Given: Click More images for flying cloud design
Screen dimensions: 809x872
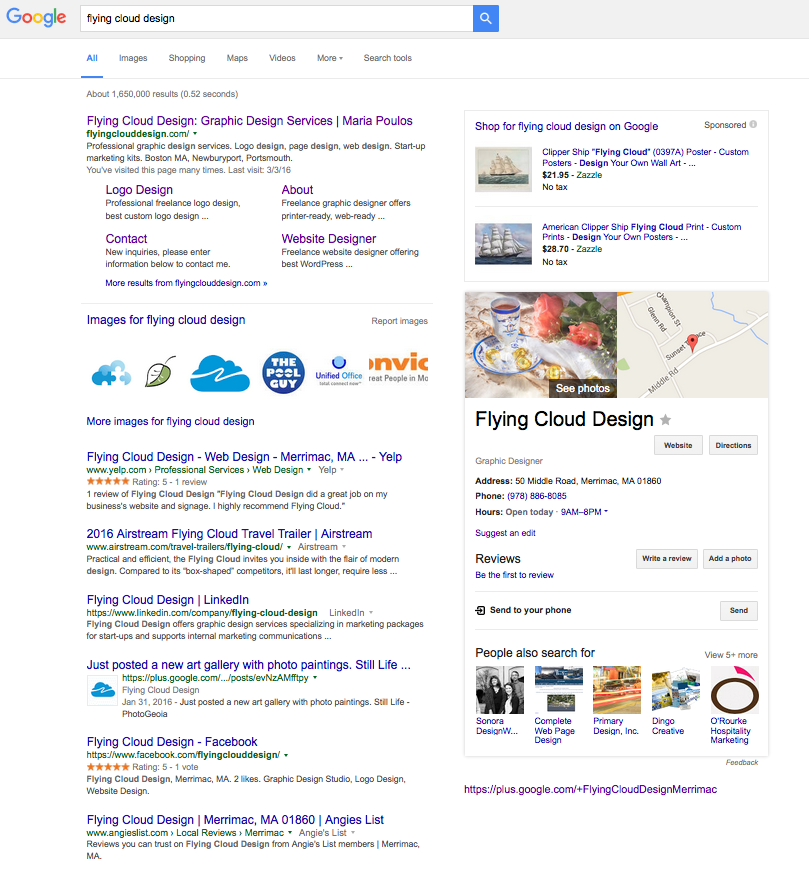Looking at the screenshot, I should point(170,422).
